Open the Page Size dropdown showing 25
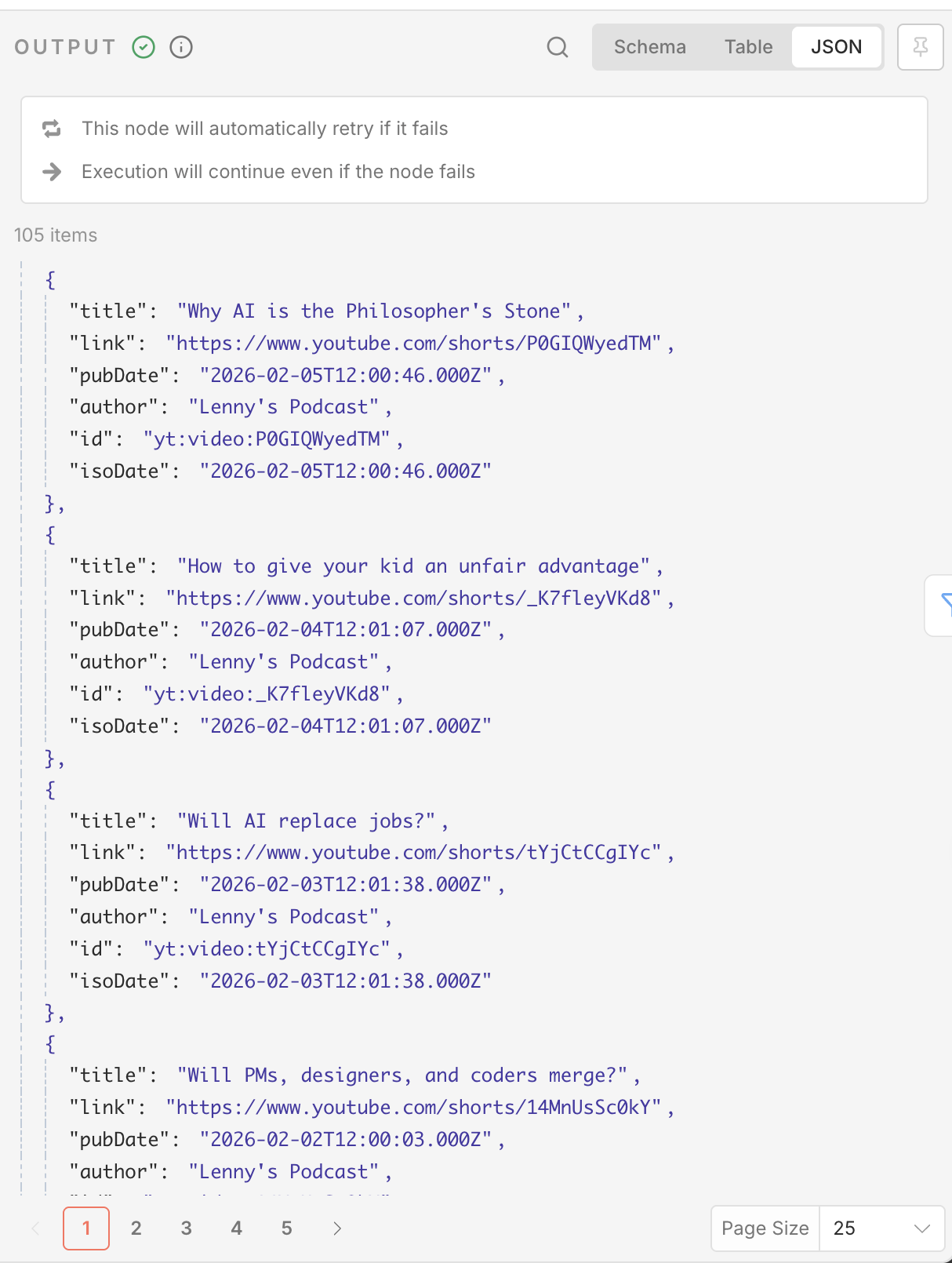This screenshot has width=952, height=1263. pos(882,1228)
